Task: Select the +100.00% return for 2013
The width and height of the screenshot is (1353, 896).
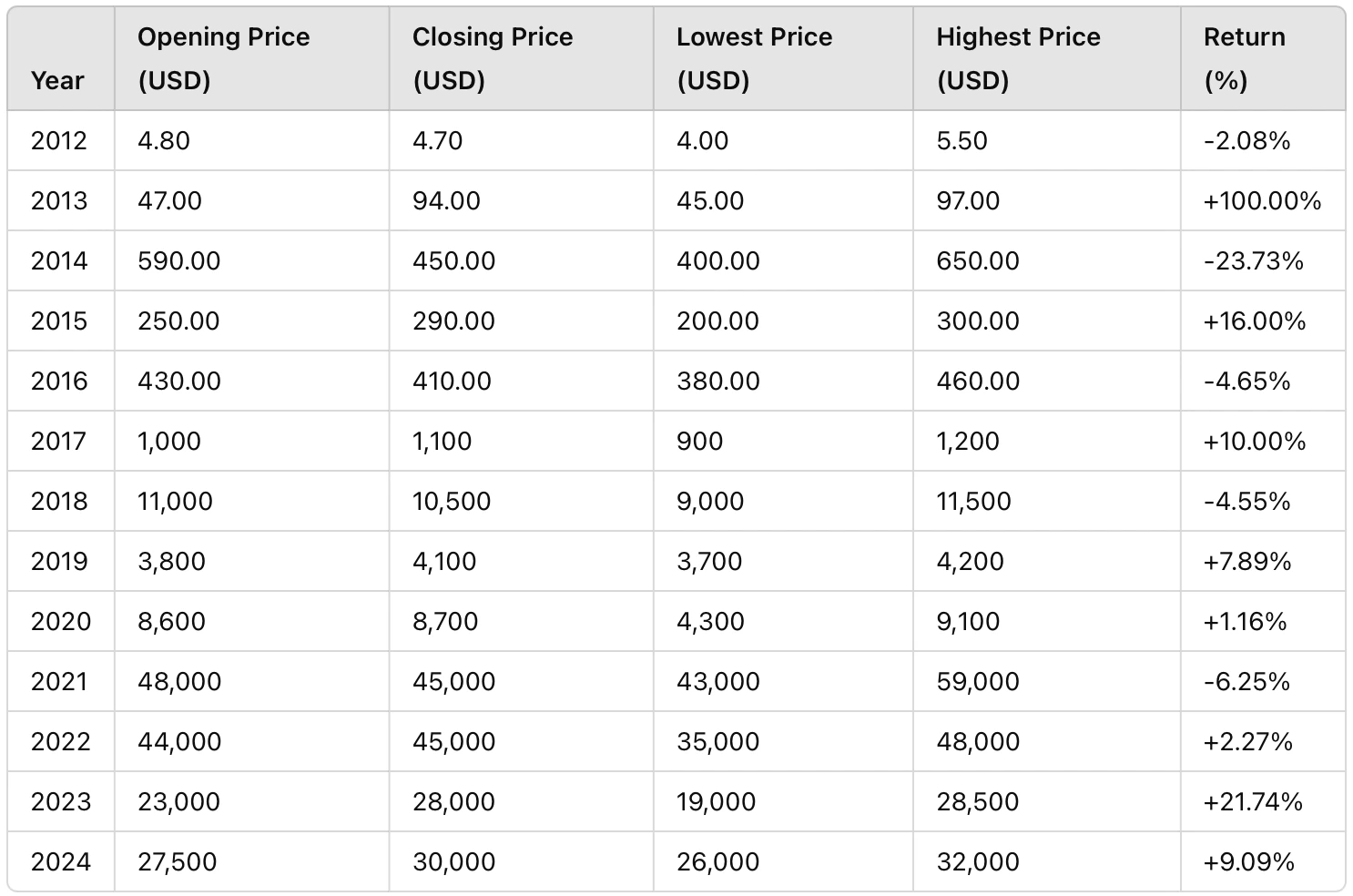Action: [x=1262, y=201]
